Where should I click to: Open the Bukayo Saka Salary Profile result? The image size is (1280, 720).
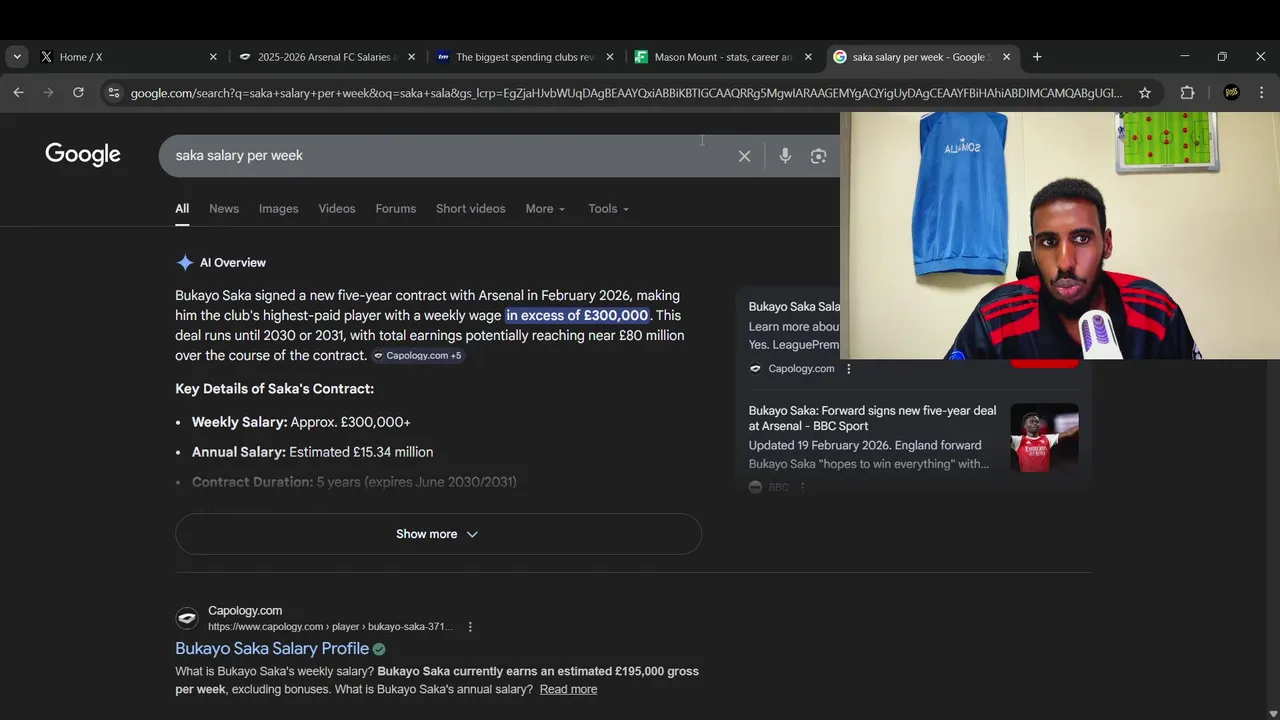coord(272,649)
